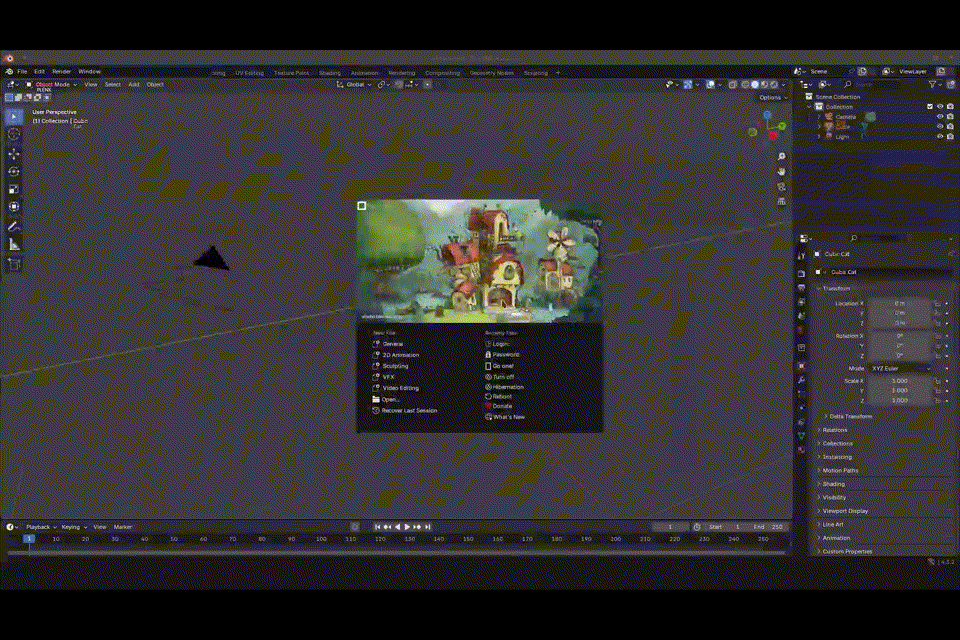Play the animation in reverse
Screen dimensions: 960x640
pyautogui.click(x=397, y=527)
